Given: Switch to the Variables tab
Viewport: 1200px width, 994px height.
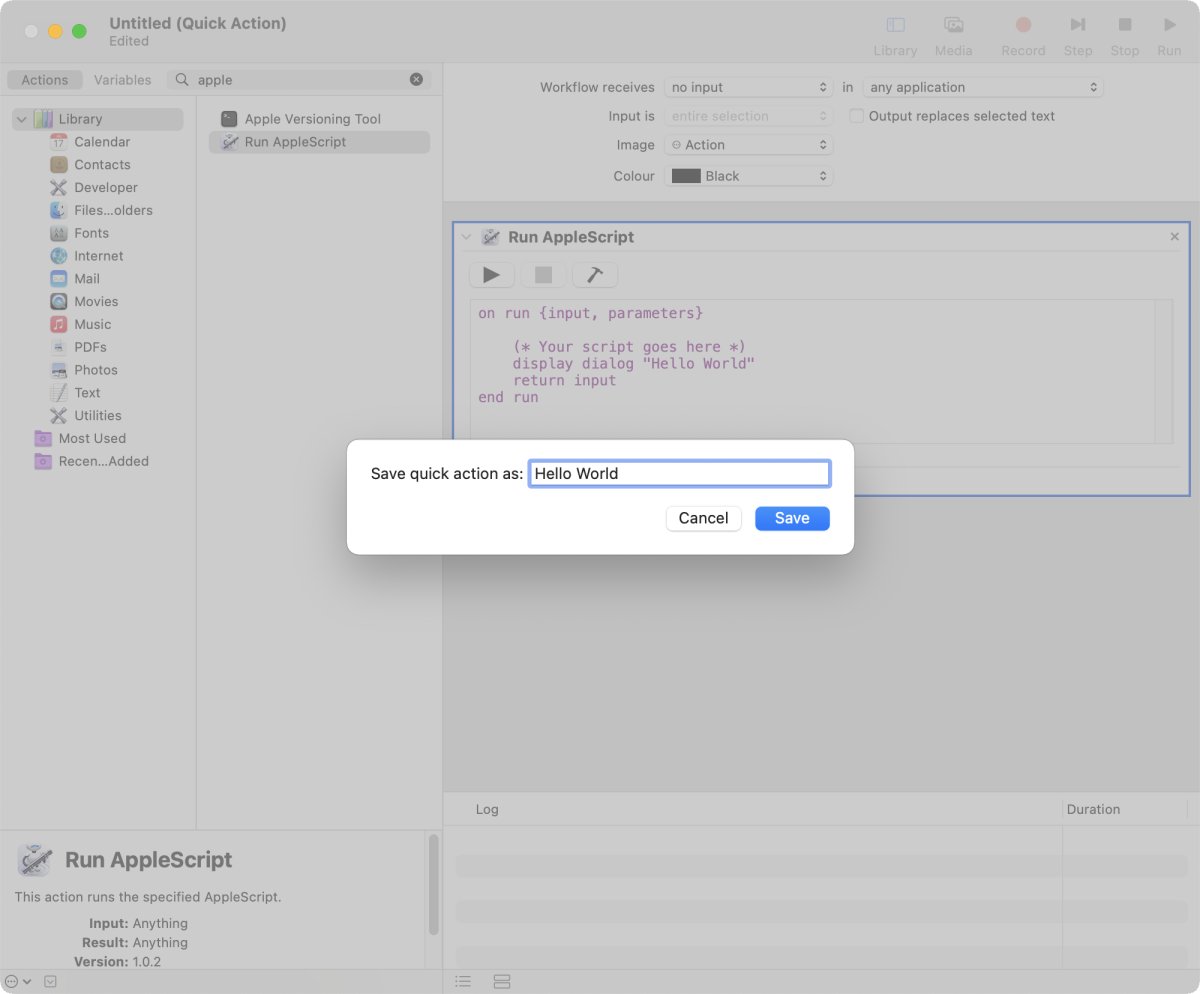Looking at the screenshot, I should (x=122, y=80).
